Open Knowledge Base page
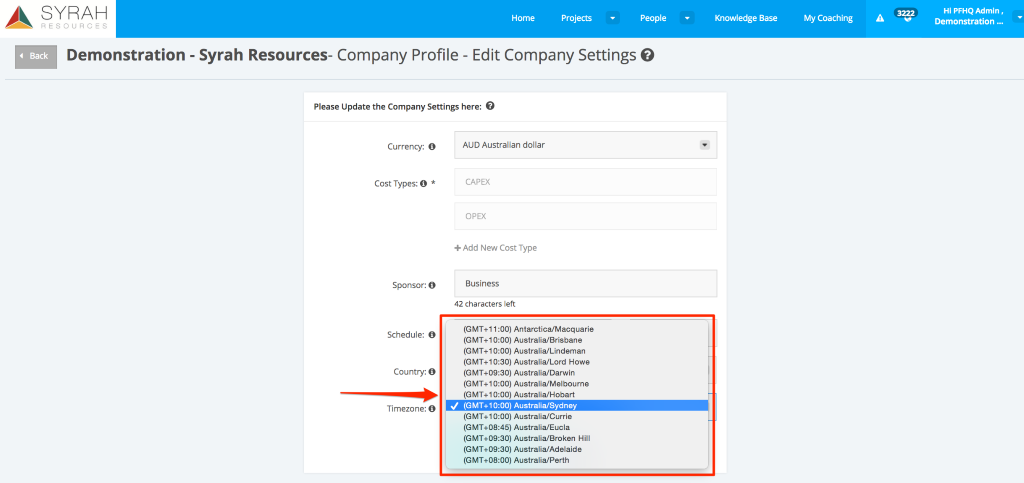Viewport: 1024px width, 483px height. tap(746, 18)
